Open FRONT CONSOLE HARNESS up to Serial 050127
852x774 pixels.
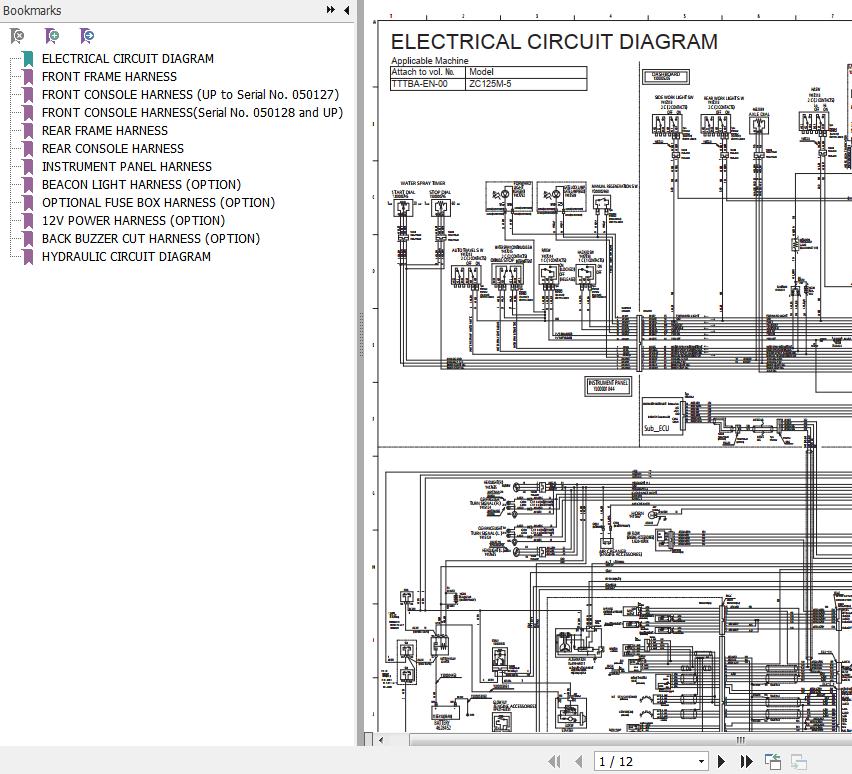190,95
